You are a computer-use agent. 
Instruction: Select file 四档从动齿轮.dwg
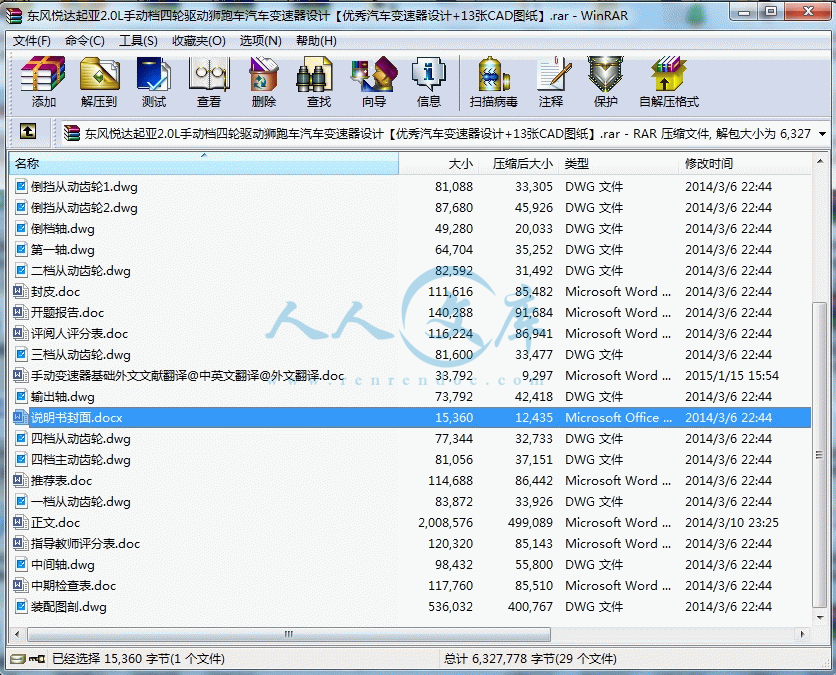coord(81,439)
